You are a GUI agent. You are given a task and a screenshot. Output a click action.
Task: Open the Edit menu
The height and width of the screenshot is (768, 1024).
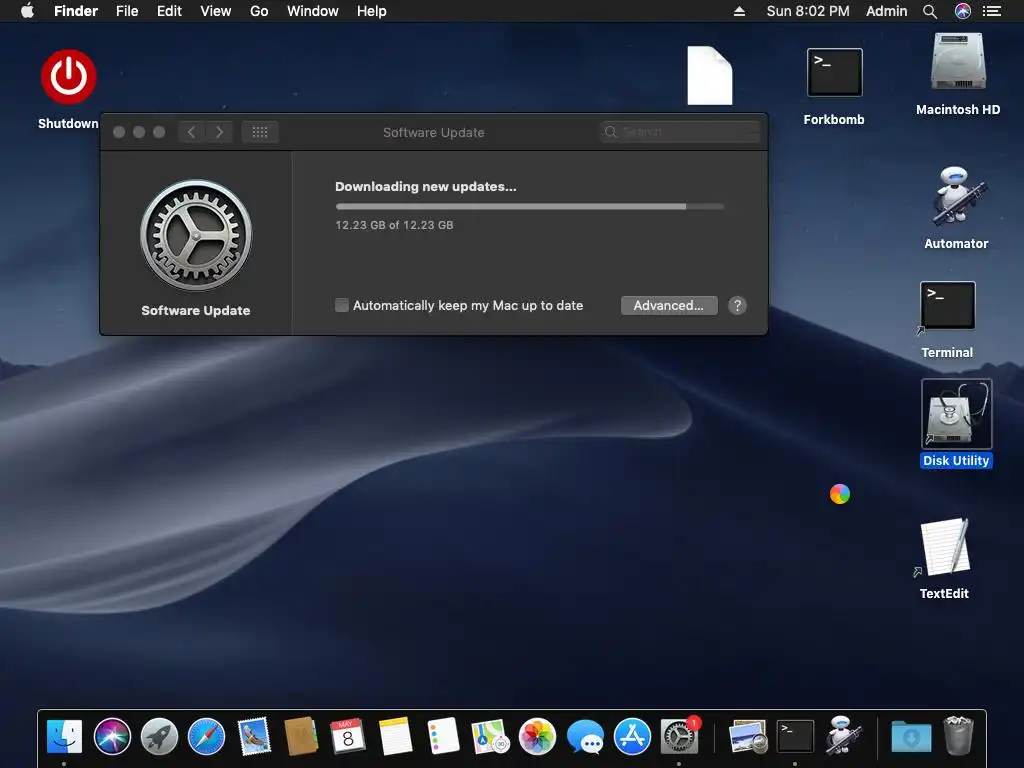(169, 11)
